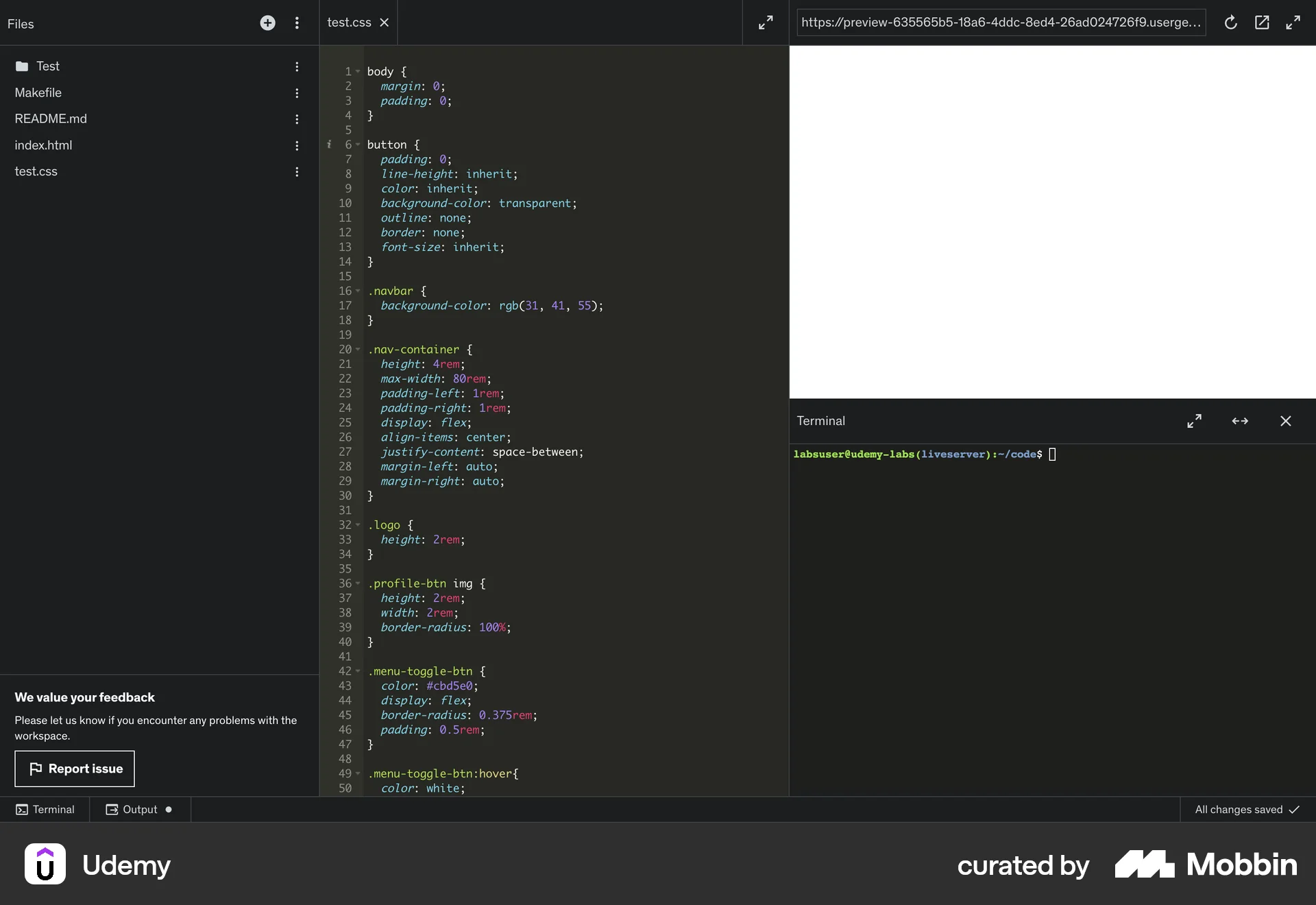This screenshot has width=1316, height=905.
Task: Open the kebab menu for index.html
Action: (x=297, y=146)
